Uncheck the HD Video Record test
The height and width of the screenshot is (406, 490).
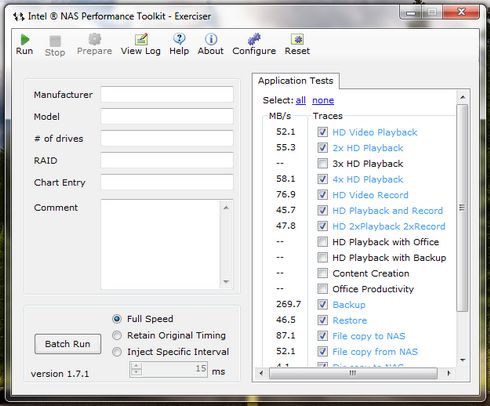(x=322, y=195)
